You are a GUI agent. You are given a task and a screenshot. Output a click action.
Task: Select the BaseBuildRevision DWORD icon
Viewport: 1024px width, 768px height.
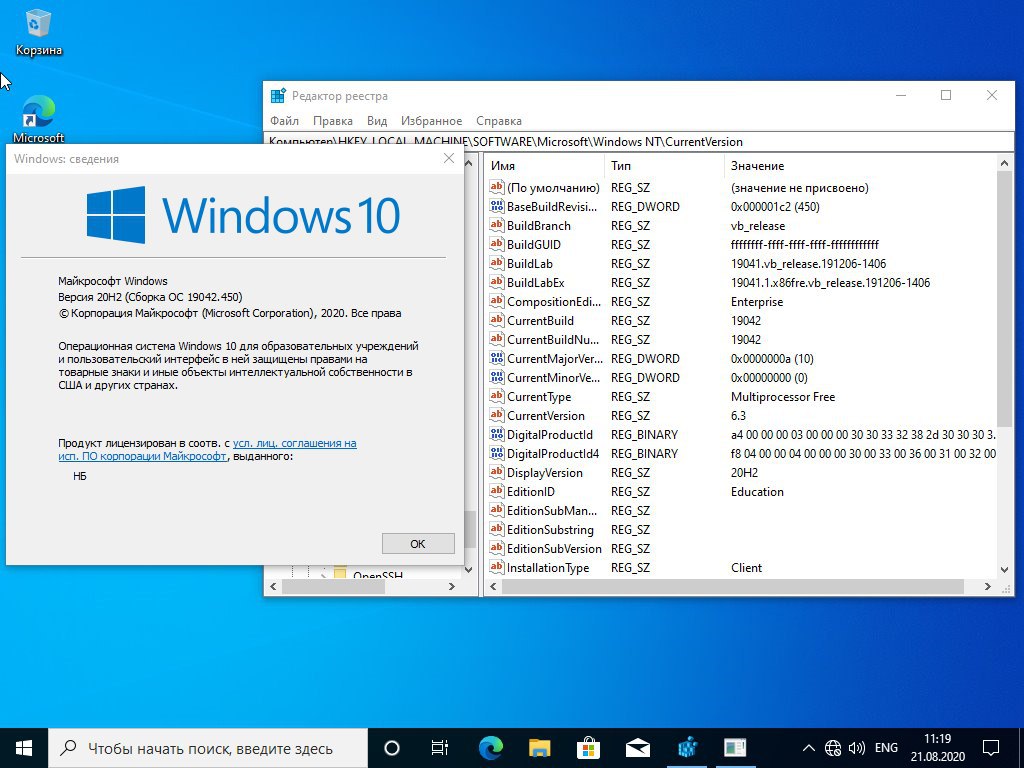496,206
